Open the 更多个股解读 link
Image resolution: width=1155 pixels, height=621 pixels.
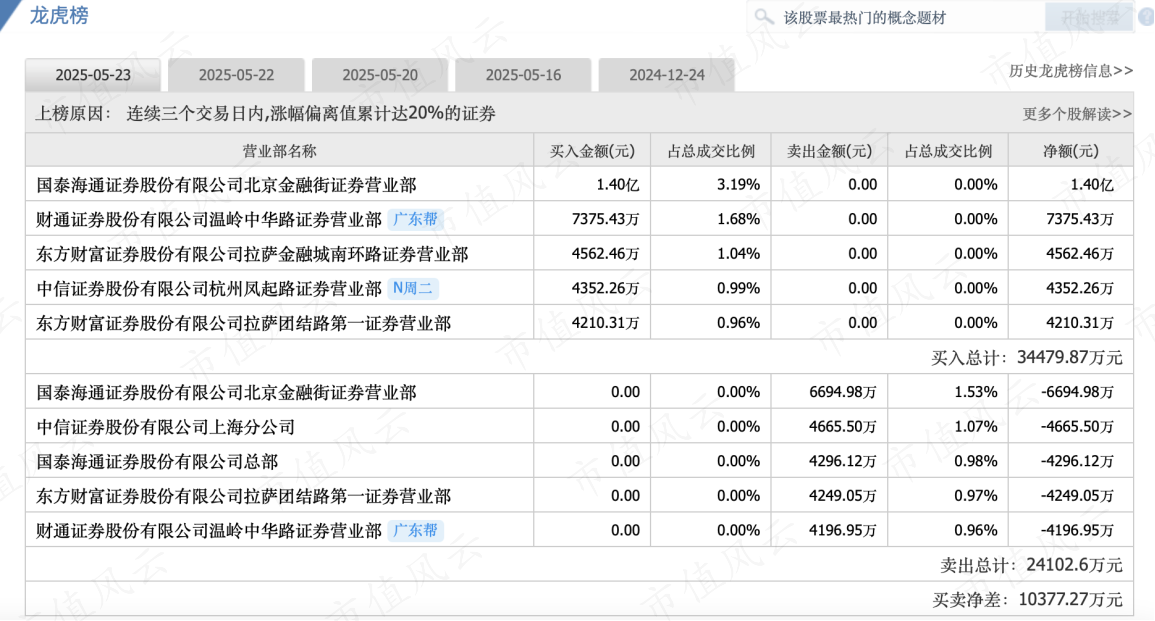(1077, 114)
